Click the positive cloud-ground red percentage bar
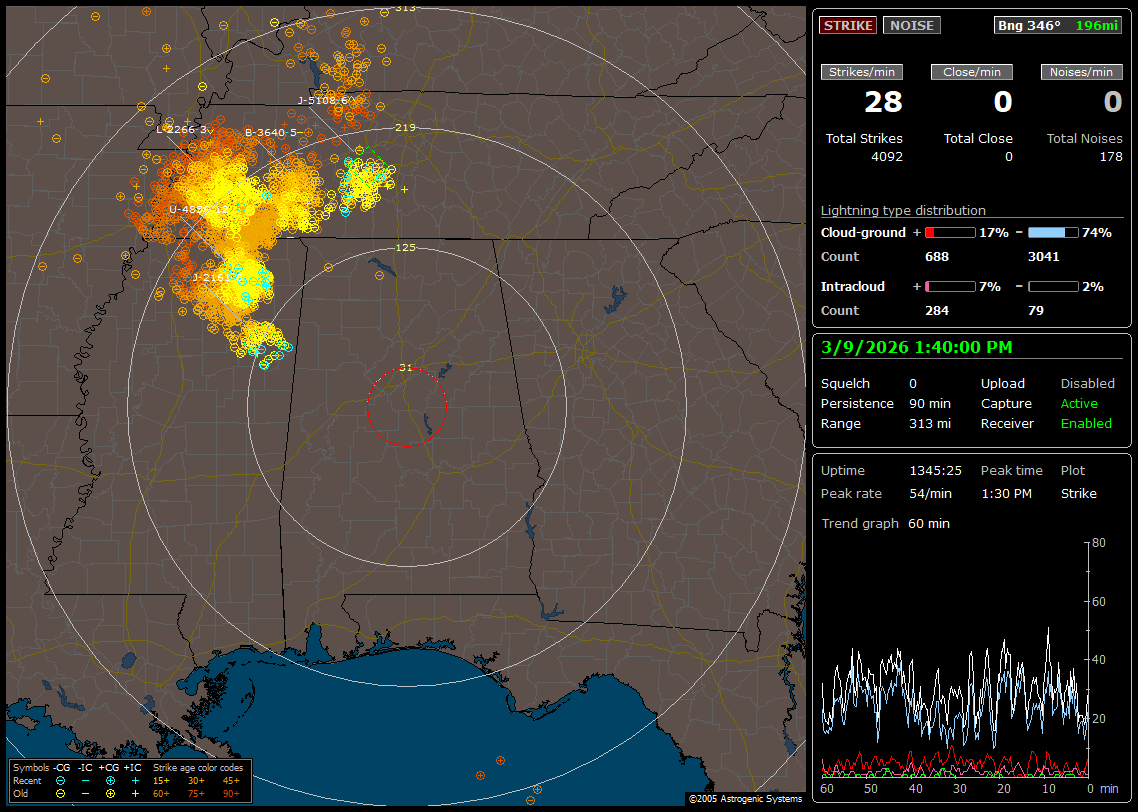The width and height of the screenshot is (1138, 812). coord(949,232)
